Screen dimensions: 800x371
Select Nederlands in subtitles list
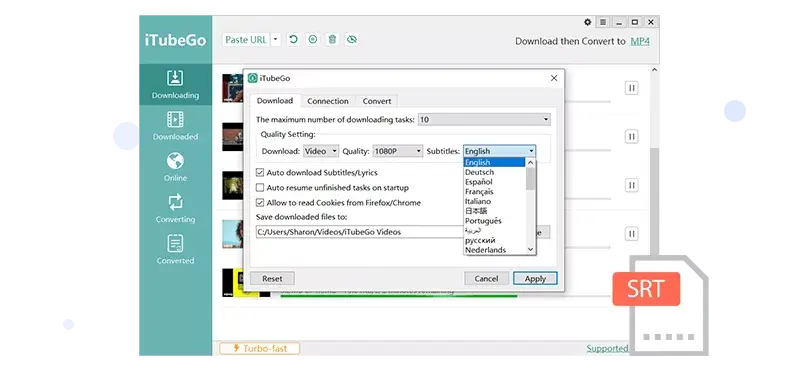(x=494, y=250)
